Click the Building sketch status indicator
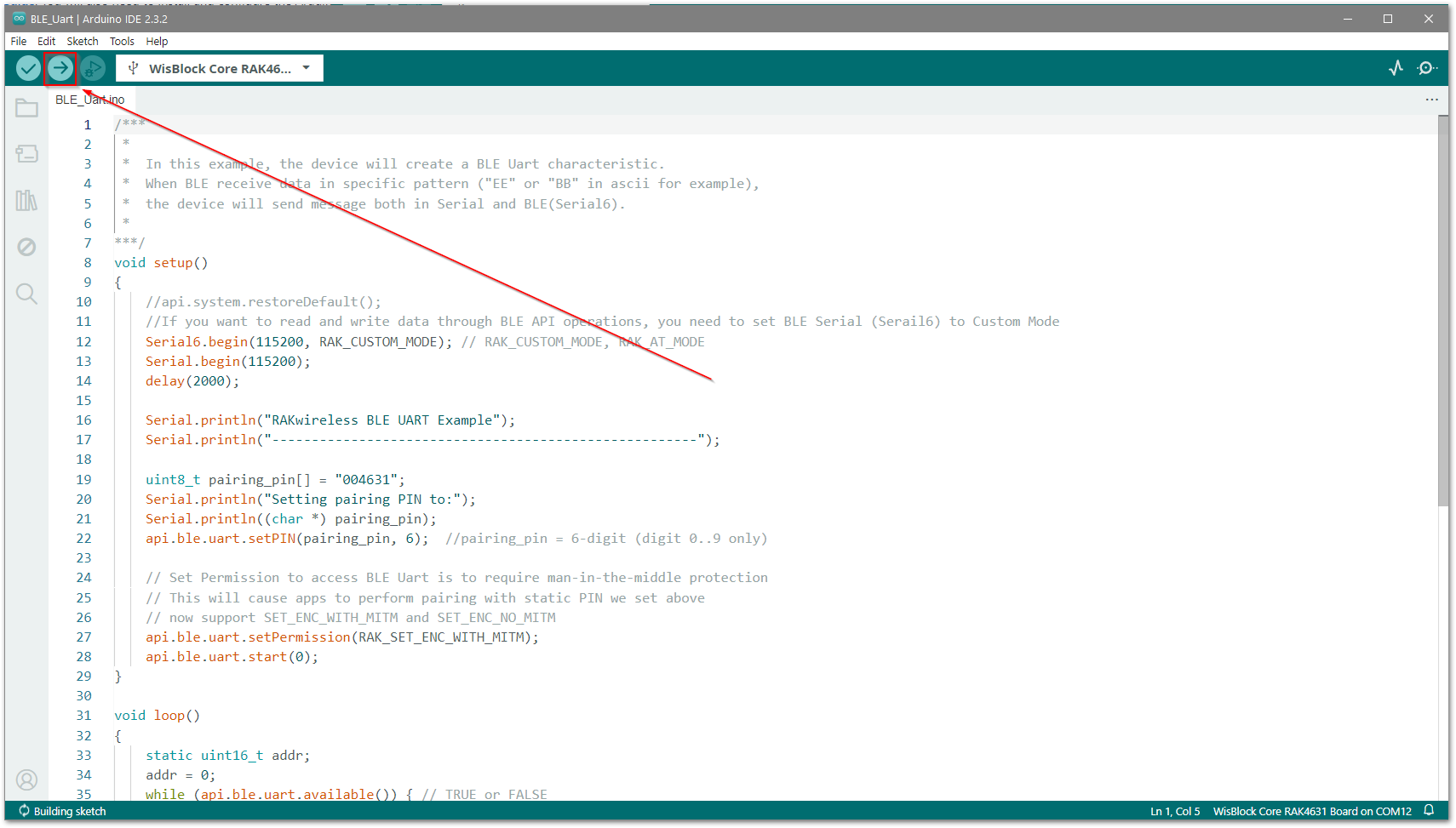 (x=62, y=811)
